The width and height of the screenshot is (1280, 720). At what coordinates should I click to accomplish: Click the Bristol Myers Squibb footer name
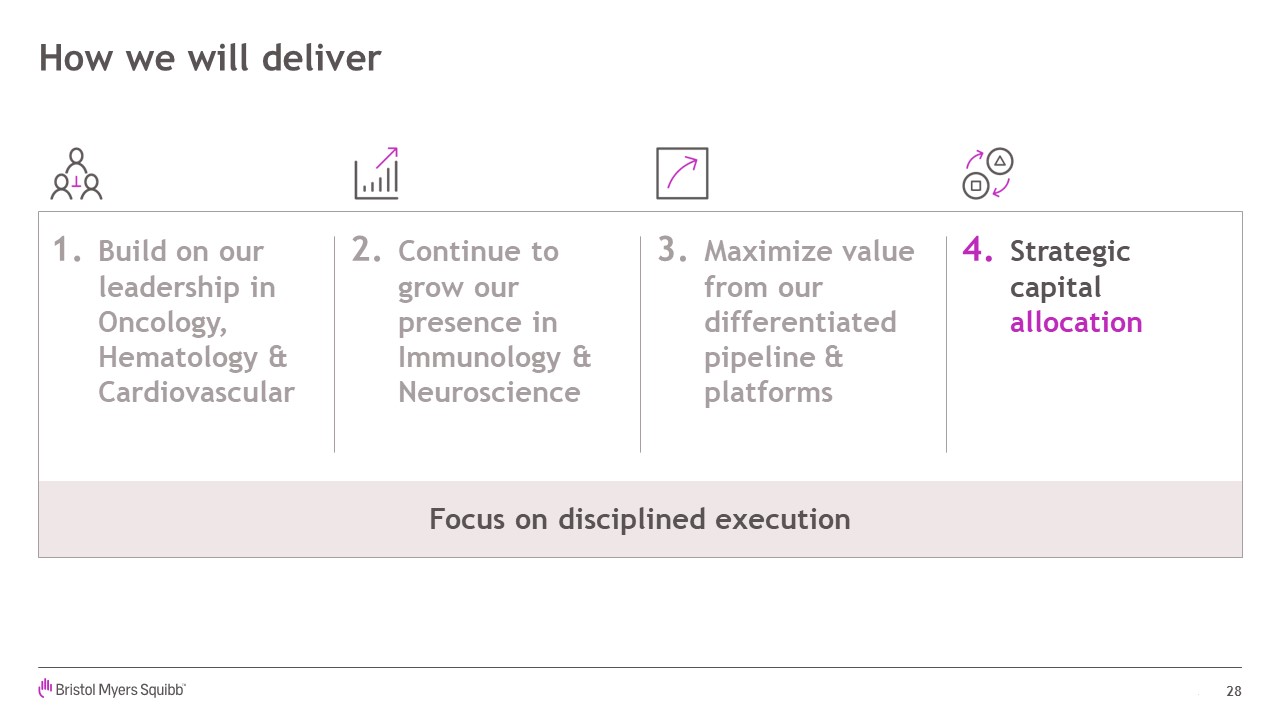[x=120, y=690]
